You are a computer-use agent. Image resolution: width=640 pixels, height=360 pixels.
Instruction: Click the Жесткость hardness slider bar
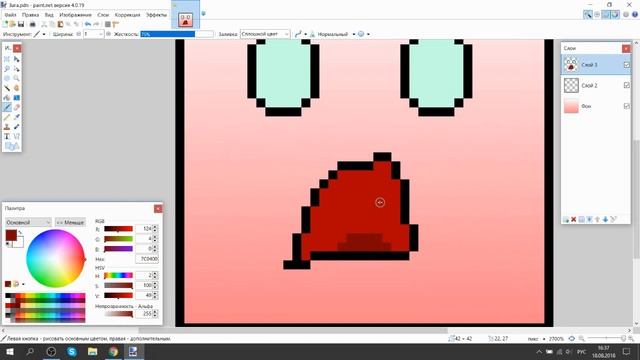(177, 34)
